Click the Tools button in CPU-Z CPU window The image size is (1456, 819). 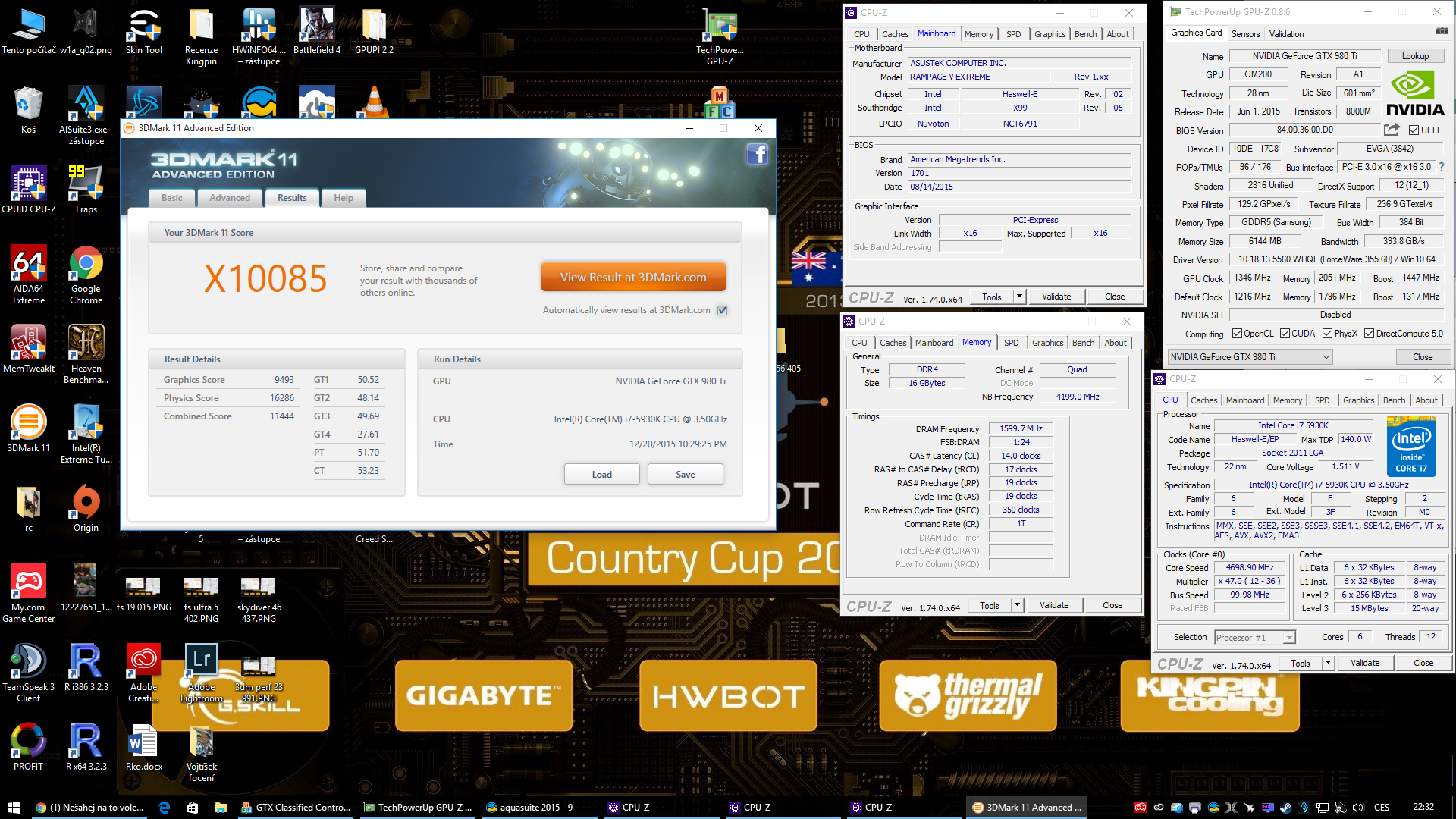[1300, 663]
